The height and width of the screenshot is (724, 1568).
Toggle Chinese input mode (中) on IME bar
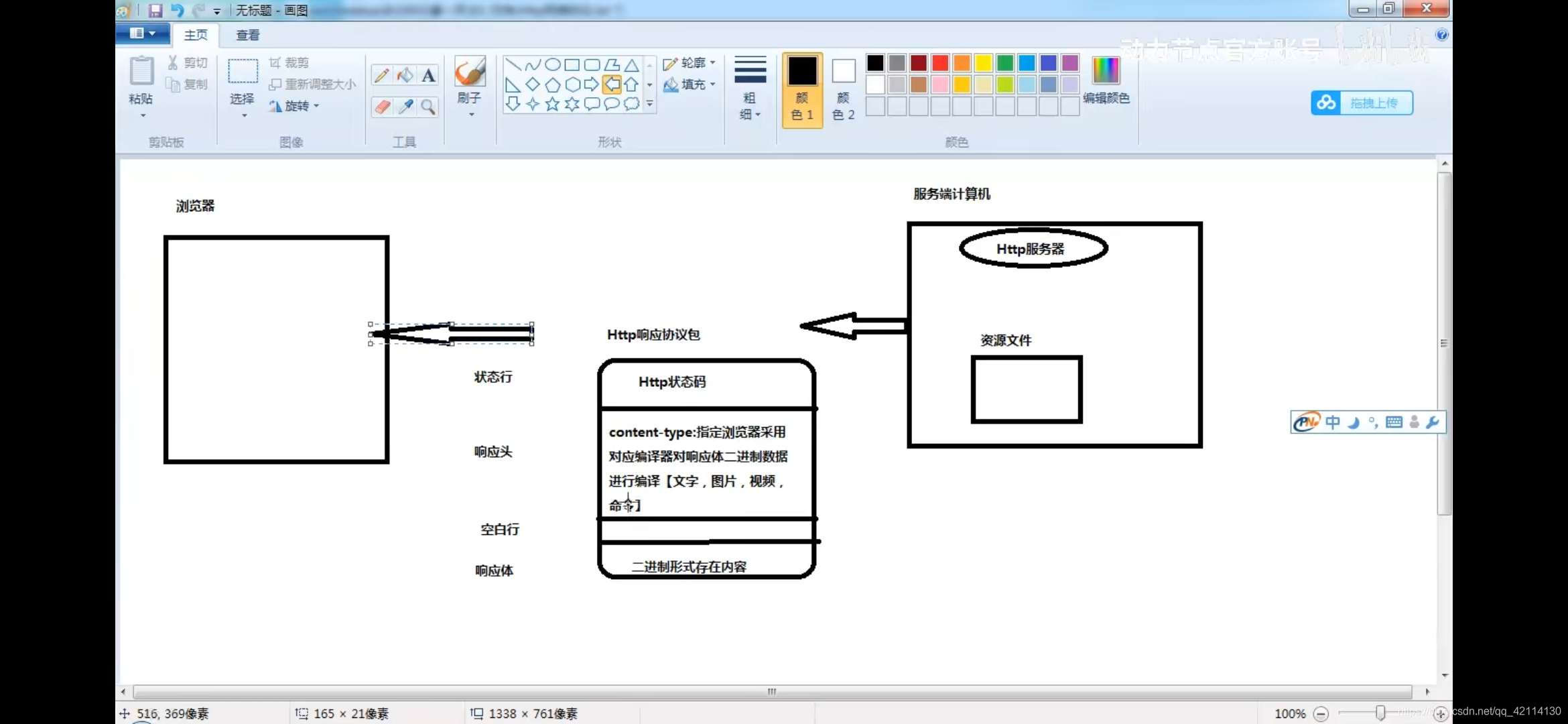1333,422
